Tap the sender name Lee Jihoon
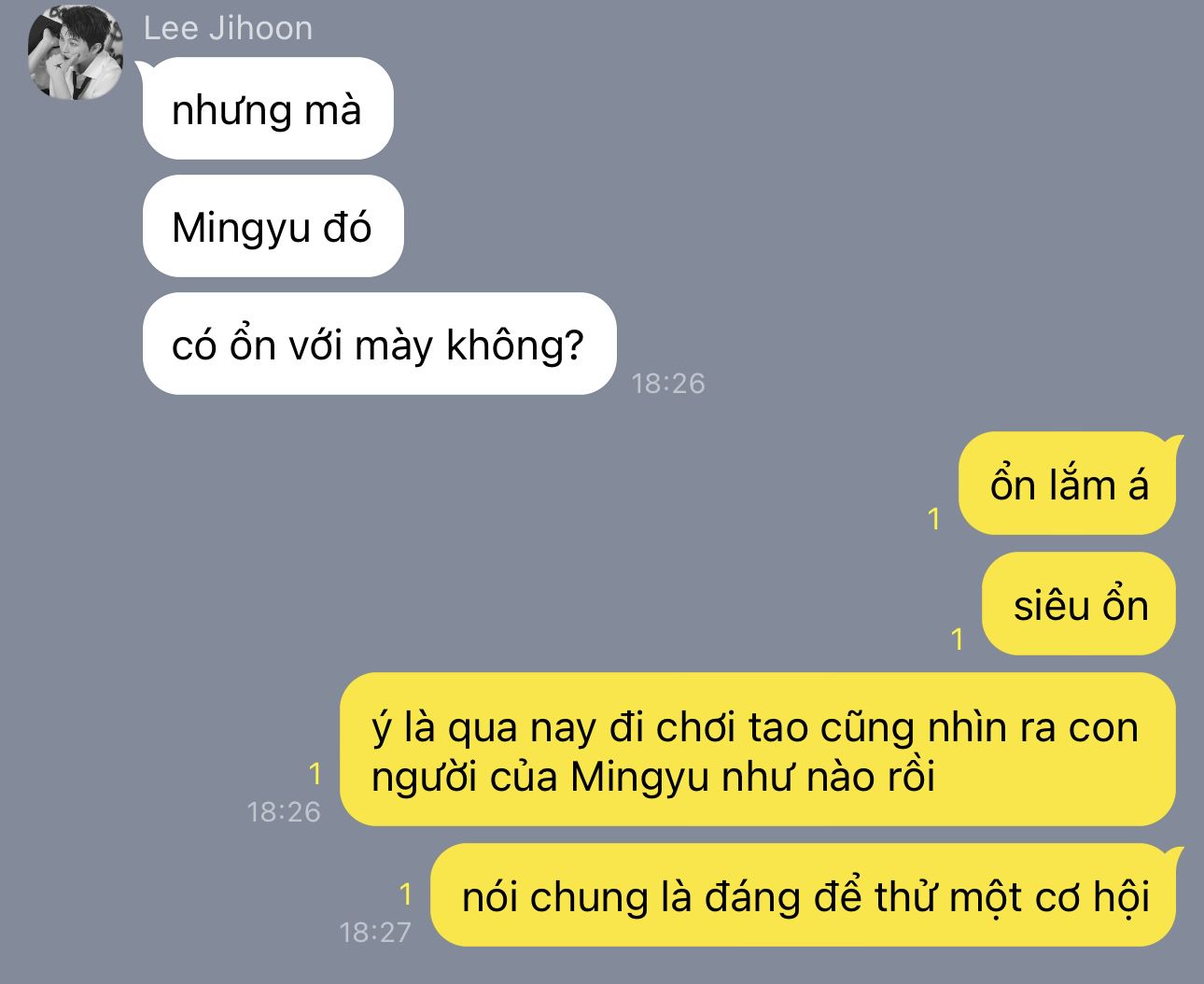The image size is (1204, 984). tap(228, 28)
